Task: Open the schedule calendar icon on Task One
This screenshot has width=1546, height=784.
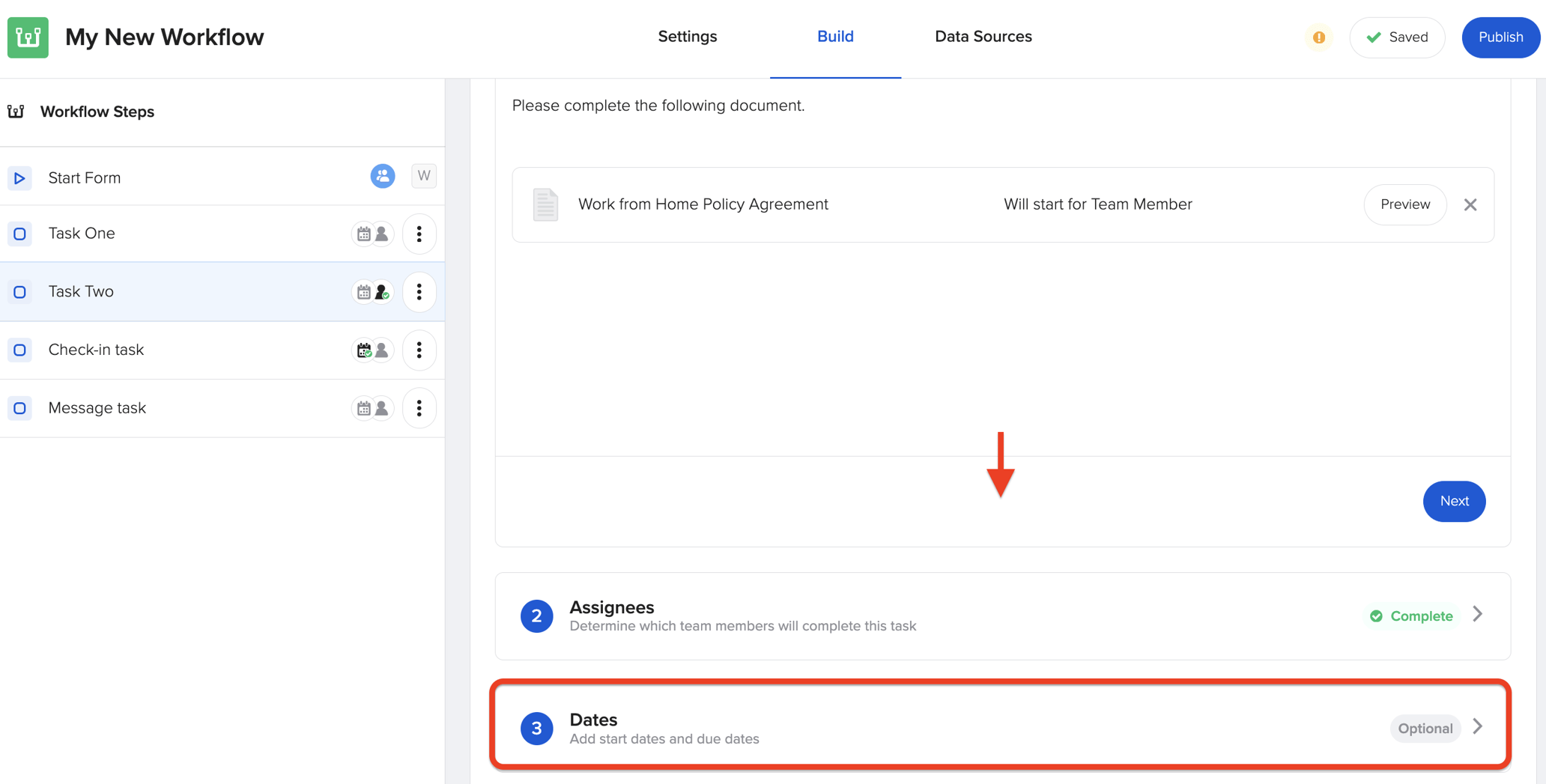Action: pos(362,233)
